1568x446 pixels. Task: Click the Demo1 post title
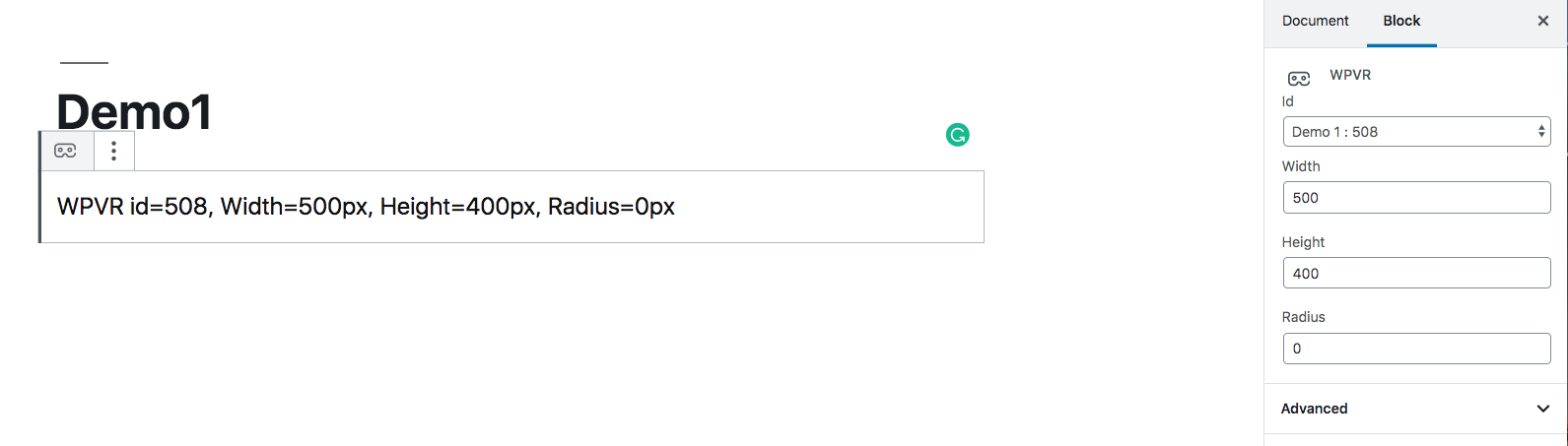134,112
